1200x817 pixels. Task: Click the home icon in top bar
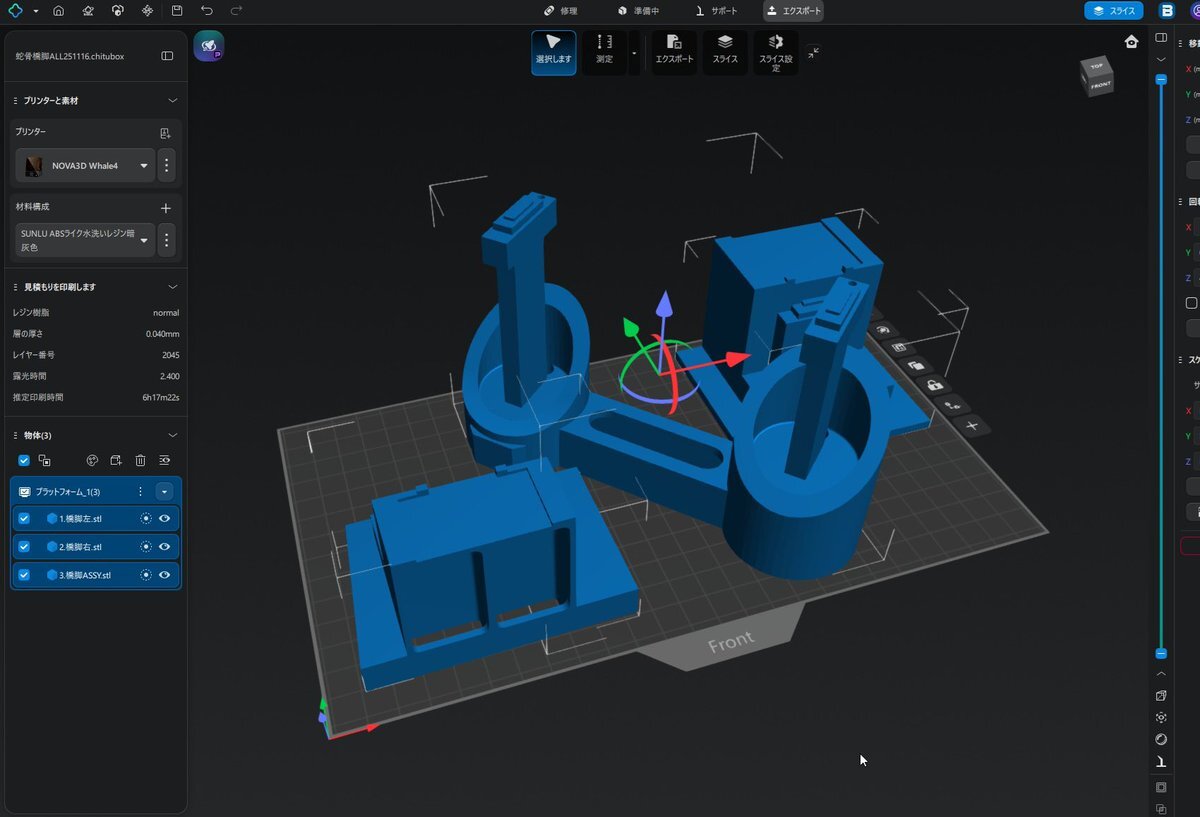pos(58,11)
